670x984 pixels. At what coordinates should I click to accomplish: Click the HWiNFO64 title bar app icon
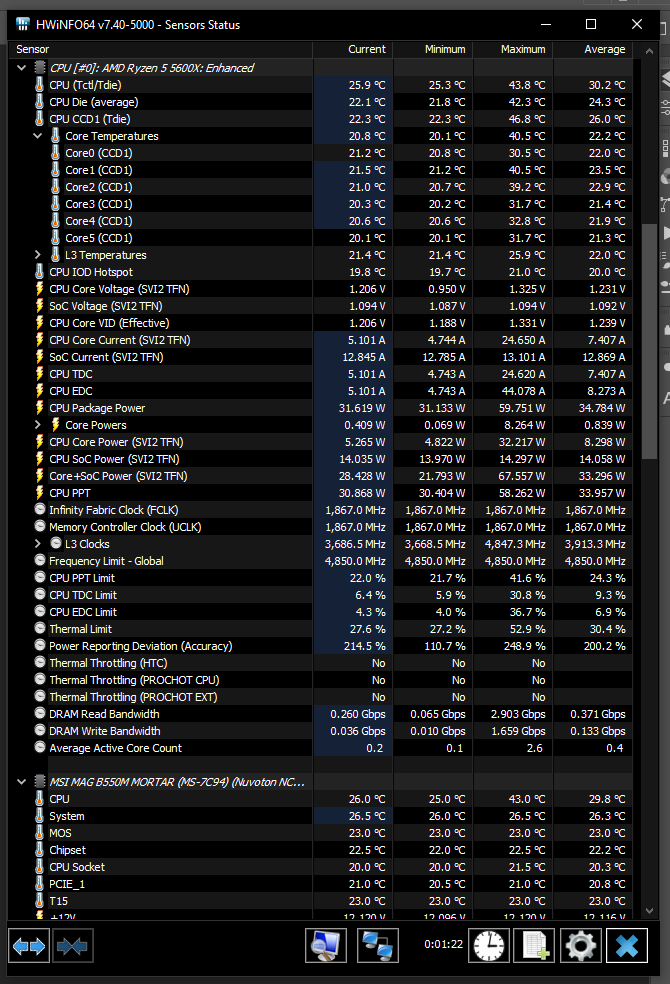(x=23, y=24)
